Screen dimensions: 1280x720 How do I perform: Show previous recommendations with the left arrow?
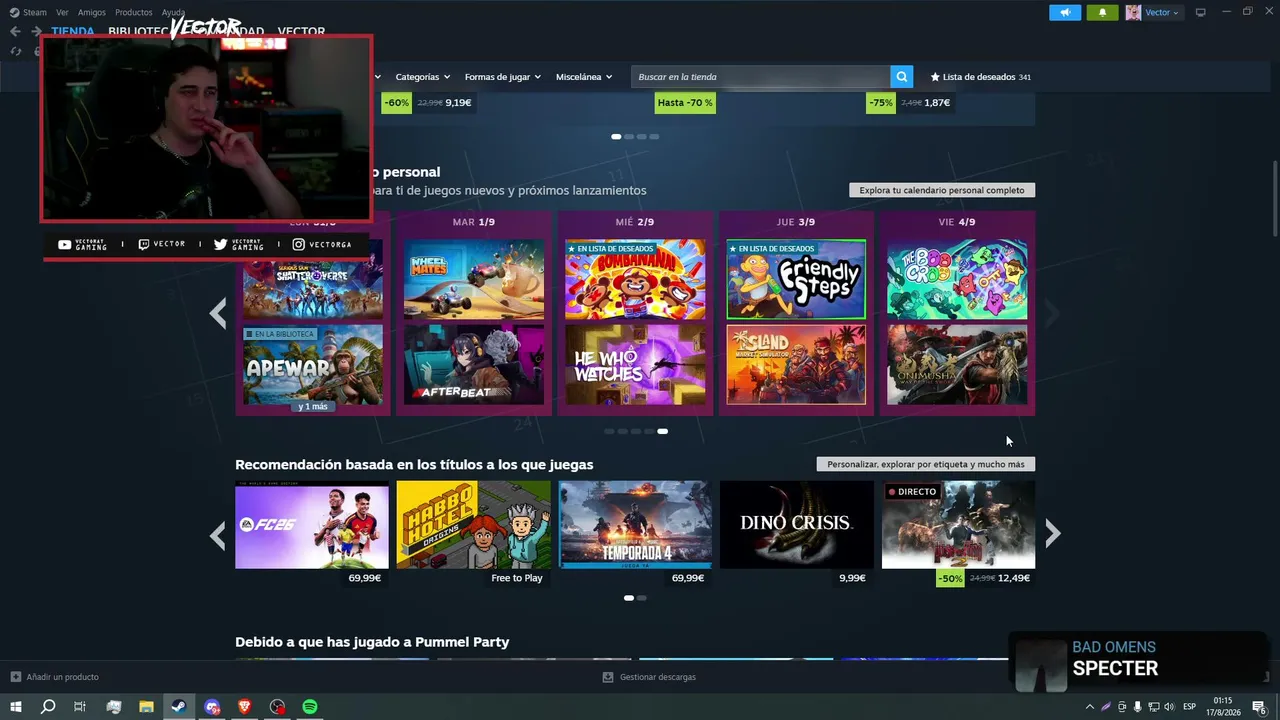pos(218,535)
